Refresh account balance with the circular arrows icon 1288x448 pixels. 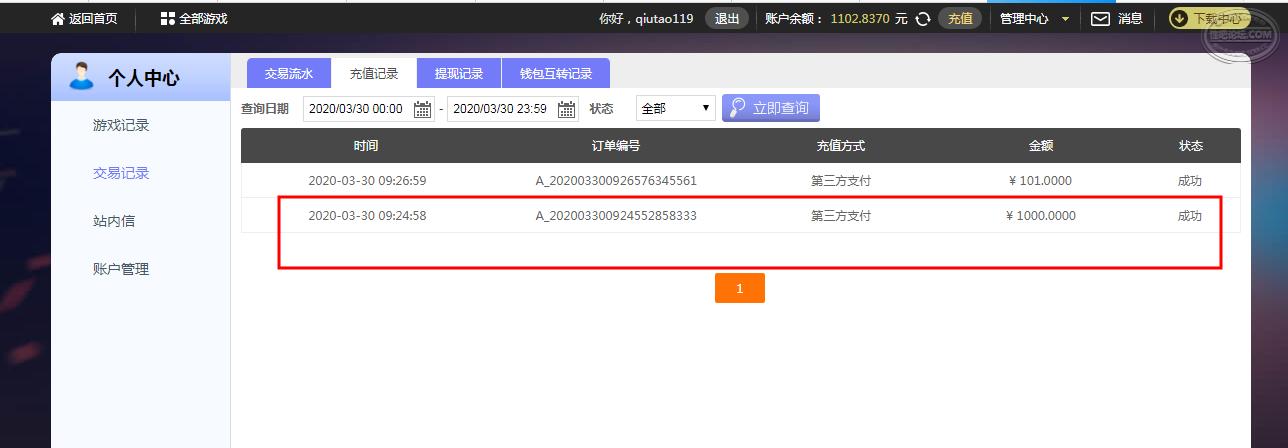pyautogui.click(x=923, y=18)
